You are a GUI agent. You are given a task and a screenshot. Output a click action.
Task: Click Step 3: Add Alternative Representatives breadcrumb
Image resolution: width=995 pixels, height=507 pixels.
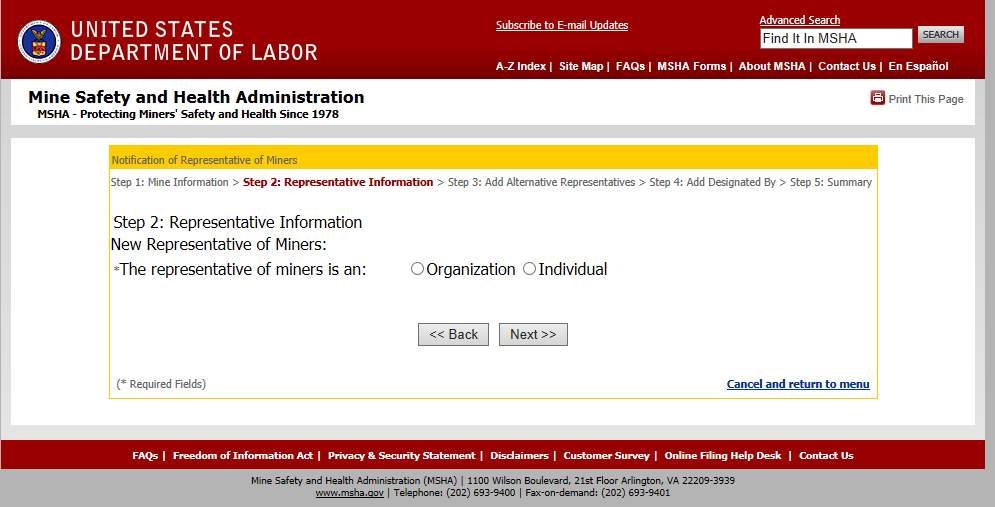click(x=541, y=182)
